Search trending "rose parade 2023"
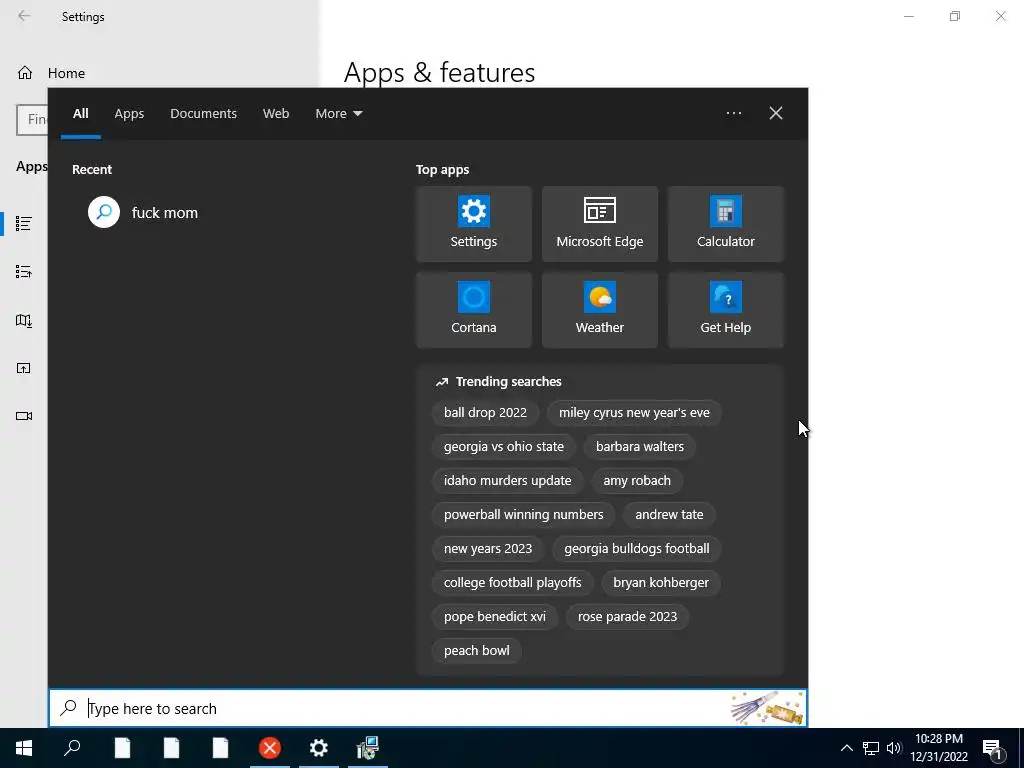The image size is (1024, 768). (x=628, y=616)
